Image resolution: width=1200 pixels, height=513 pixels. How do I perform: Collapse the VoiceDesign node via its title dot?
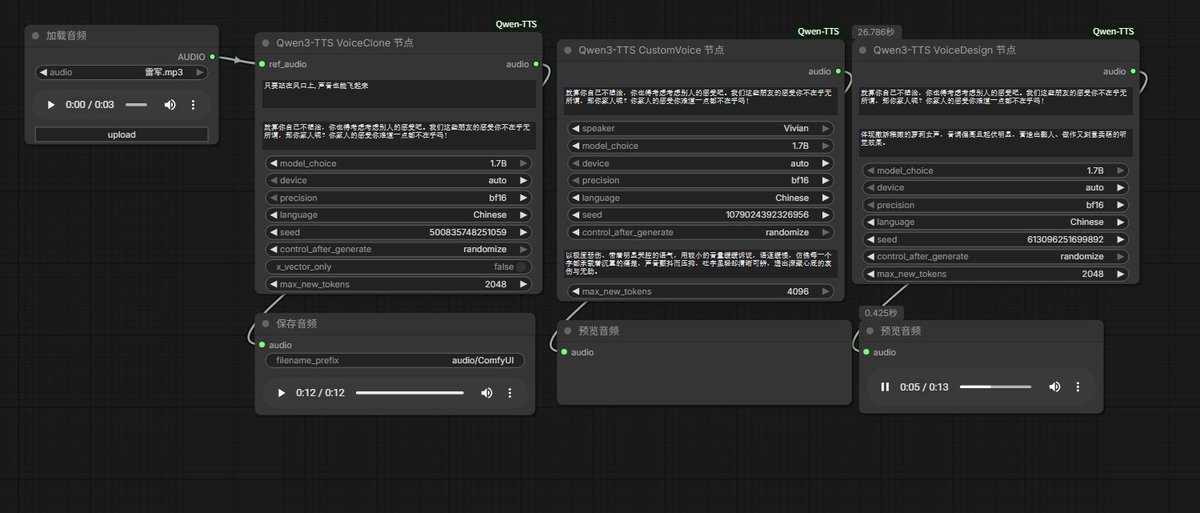[863, 48]
